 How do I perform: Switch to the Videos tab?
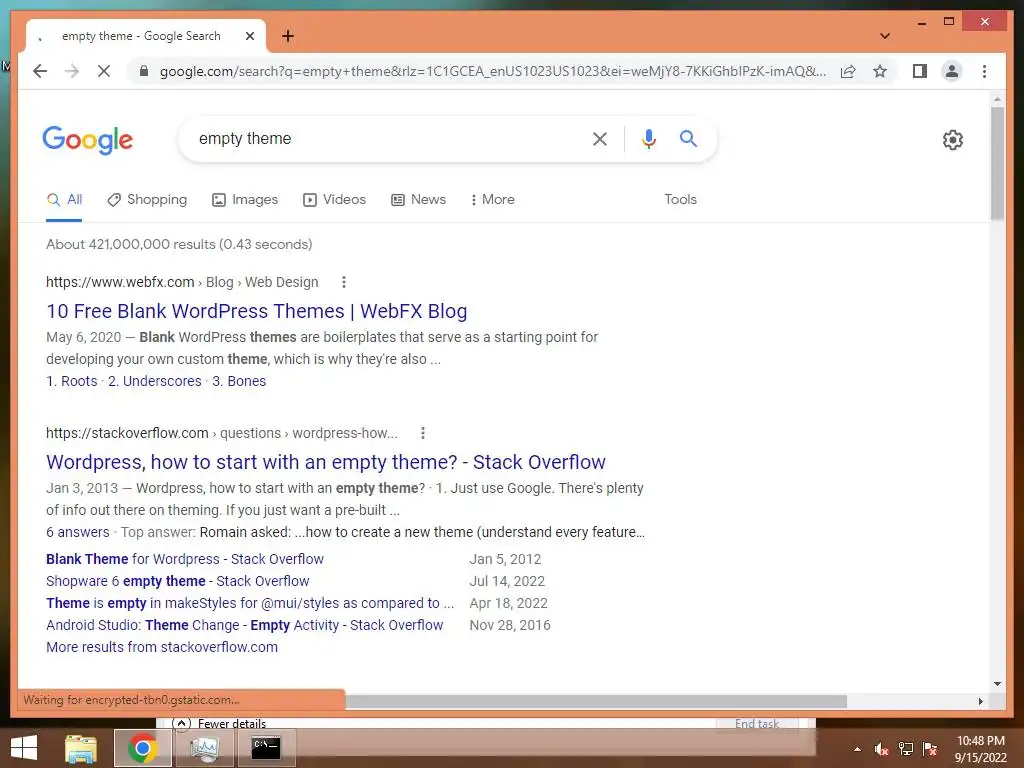pos(334,199)
